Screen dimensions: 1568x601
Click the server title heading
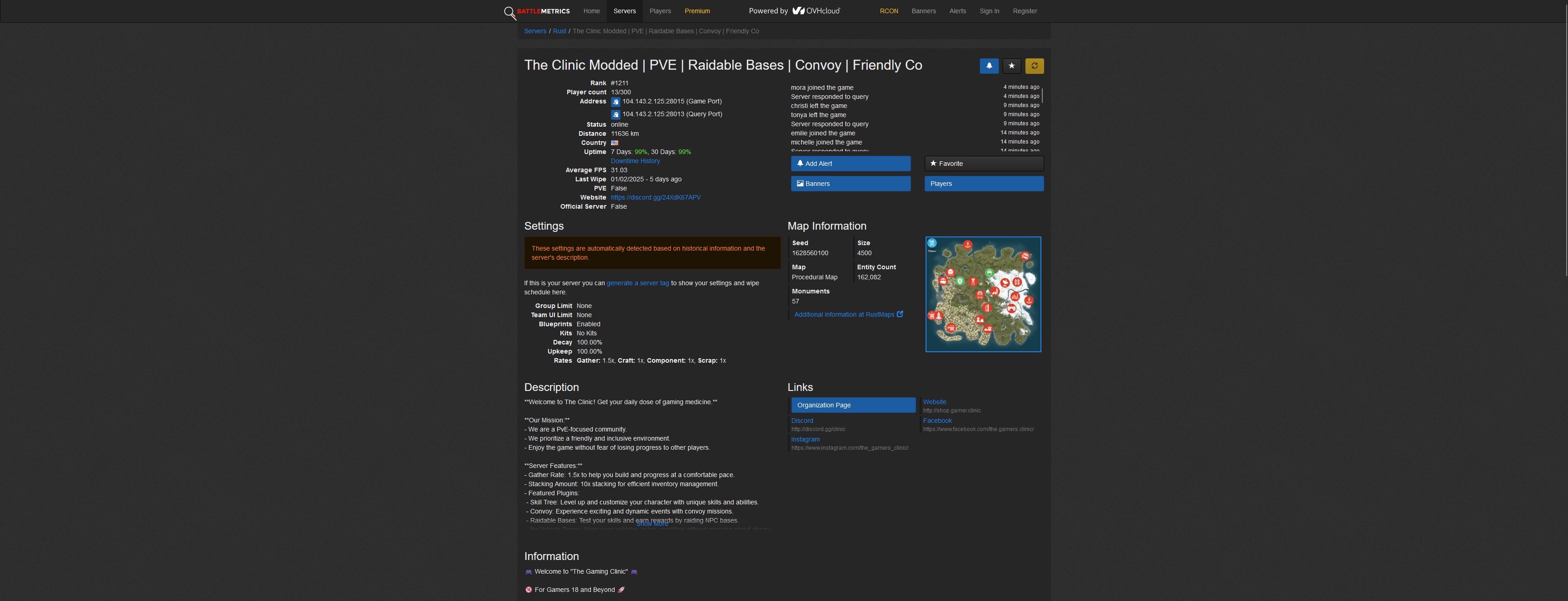click(723, 65)
